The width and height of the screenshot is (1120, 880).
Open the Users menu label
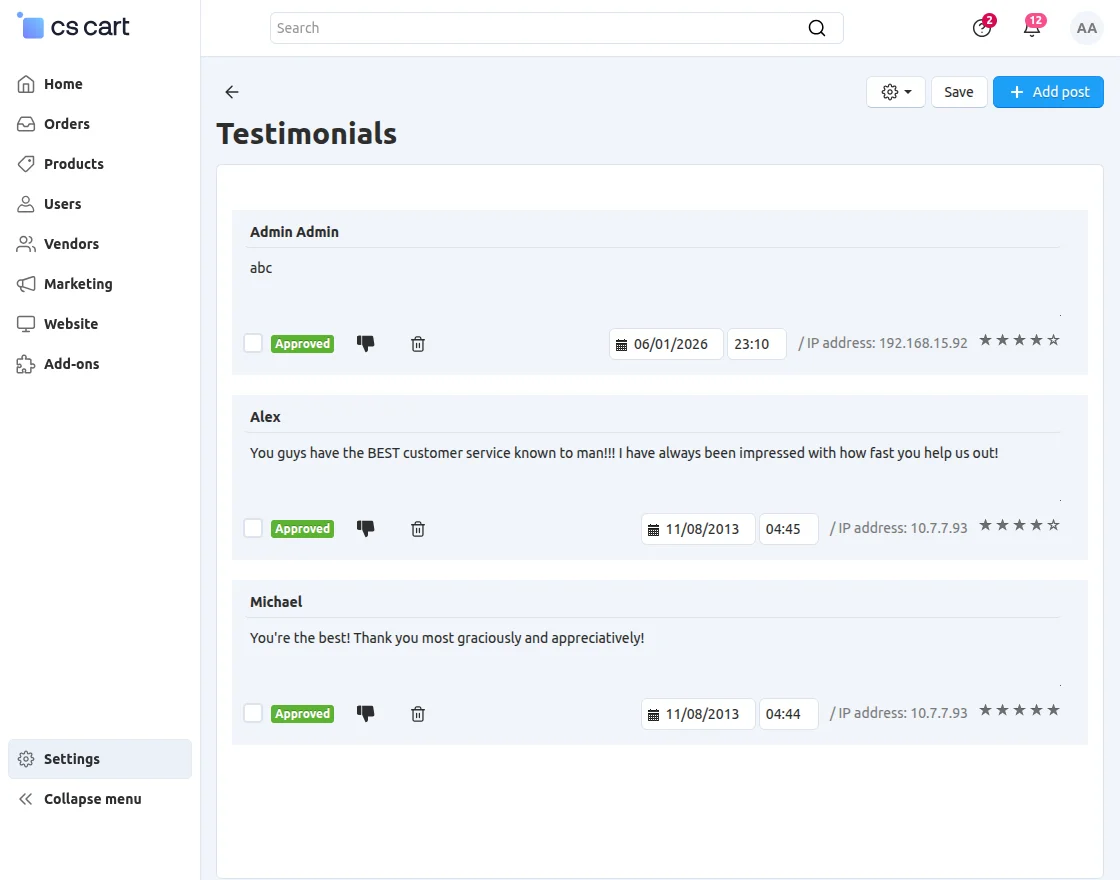pos(63,204)
